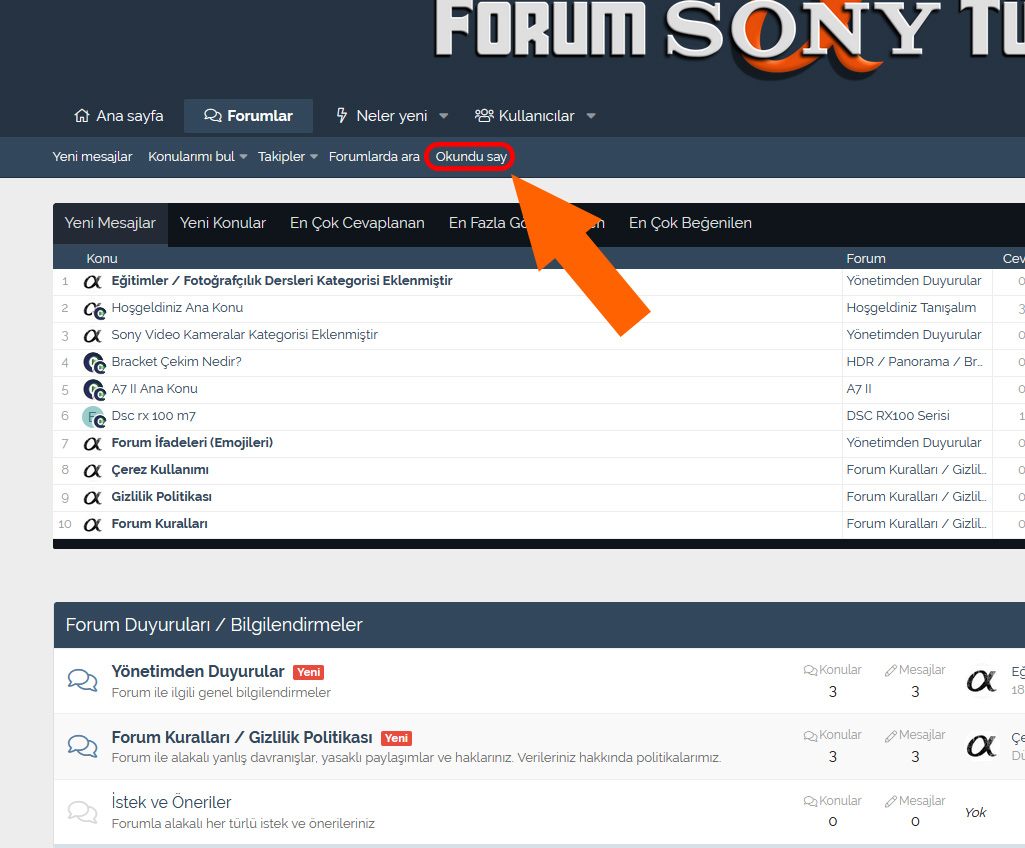Open the Forumlar navigation item
Screen dimensions: 1025x848
[x=248, y=116]
